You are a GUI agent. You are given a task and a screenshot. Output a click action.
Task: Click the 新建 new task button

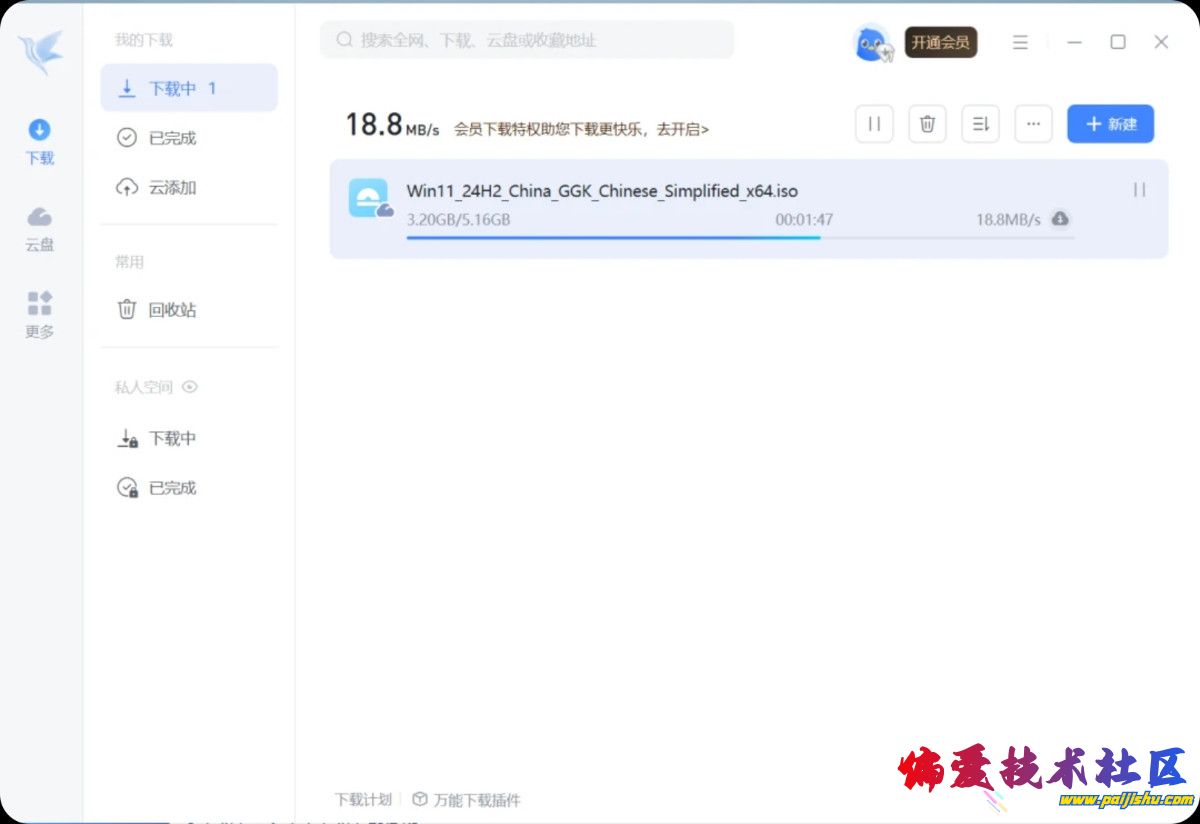1110,124
